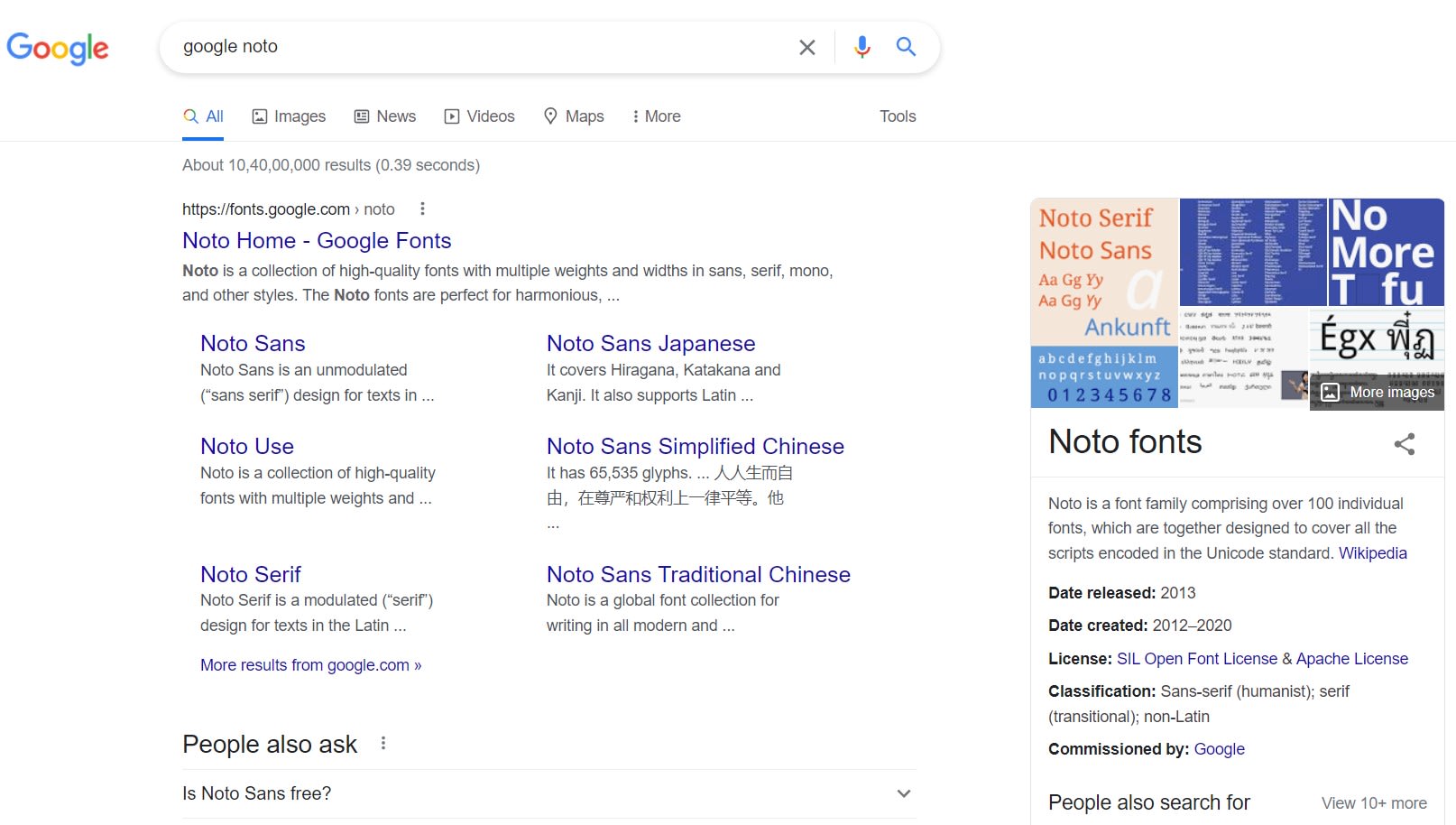Open the Noto Sans sitelink

253,344
